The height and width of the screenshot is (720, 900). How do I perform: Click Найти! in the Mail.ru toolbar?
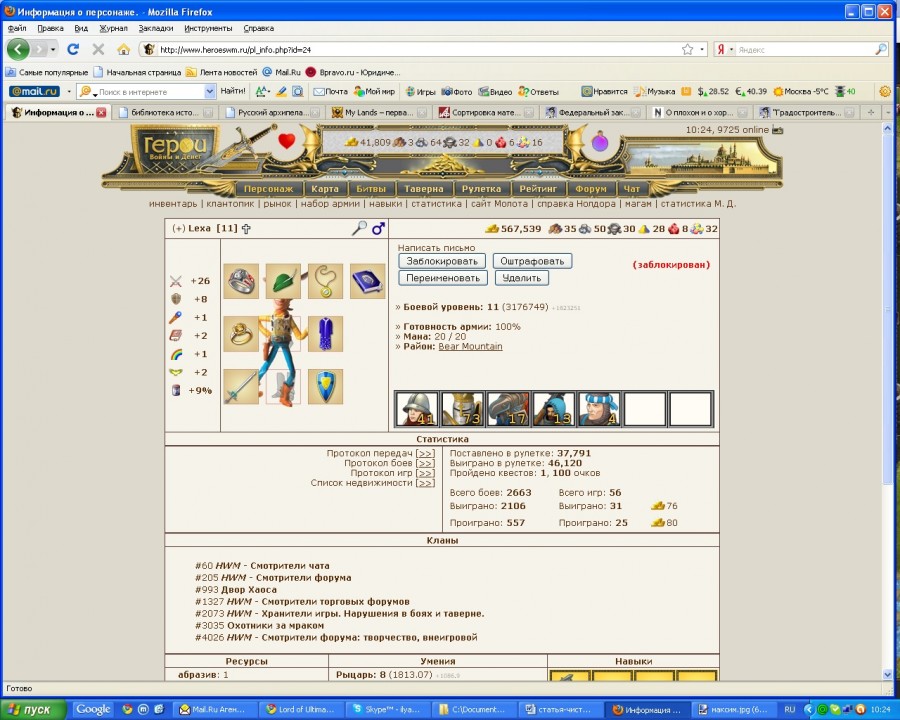pos(232,91)
